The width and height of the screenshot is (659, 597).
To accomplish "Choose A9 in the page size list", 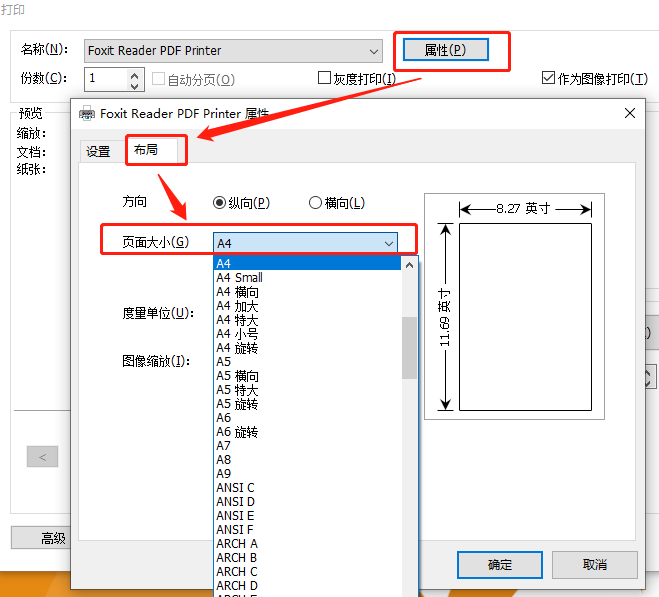I will pos(308,473).
